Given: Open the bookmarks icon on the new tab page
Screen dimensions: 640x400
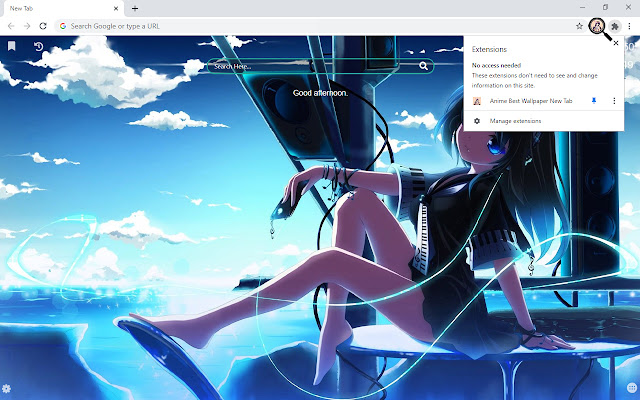Looking at the screenshot, I should (11, 46).
